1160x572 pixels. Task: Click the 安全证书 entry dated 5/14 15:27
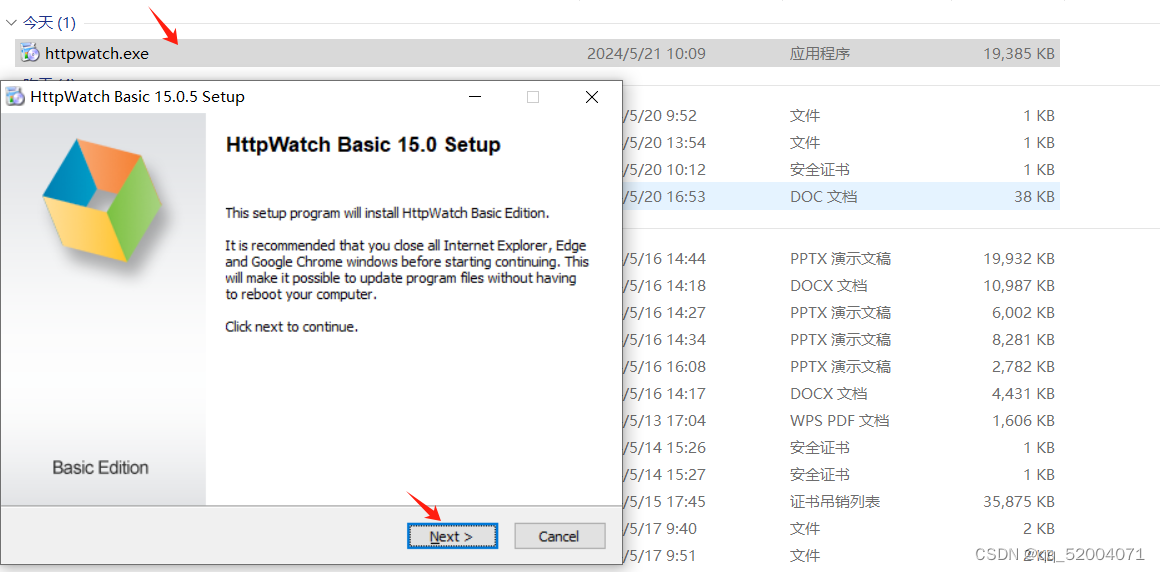click(x=819, y=474)
